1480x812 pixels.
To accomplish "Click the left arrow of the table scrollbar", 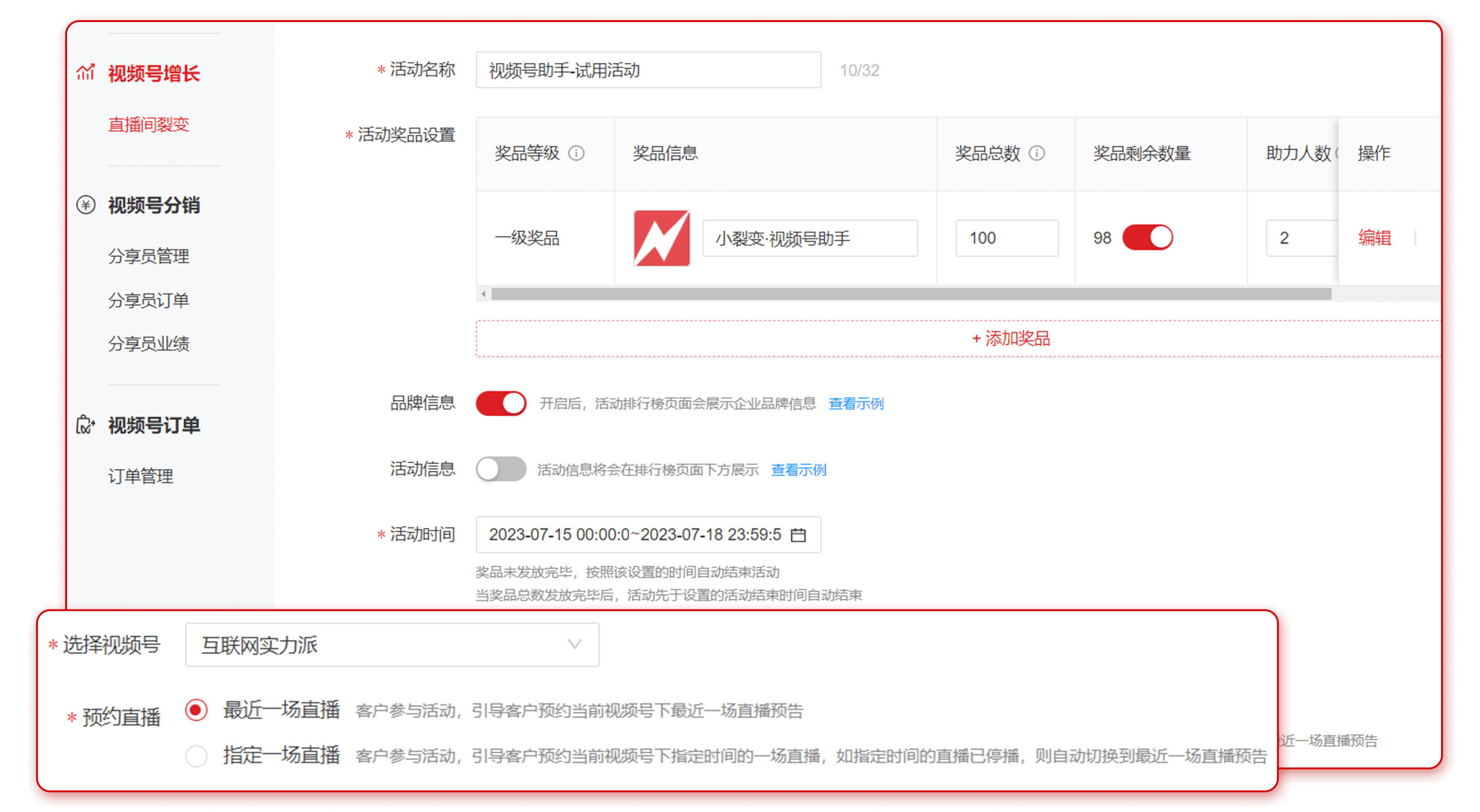I will (483, 294).
